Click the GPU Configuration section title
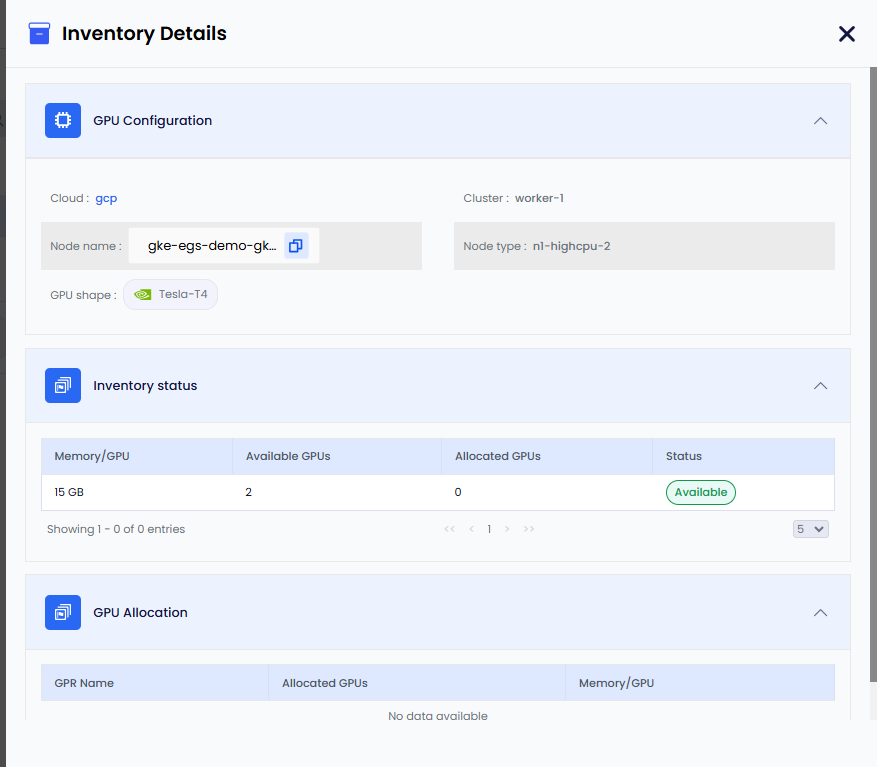Image resolution: width=877 pixels, height=767 pixels. [x=153, y=121]
